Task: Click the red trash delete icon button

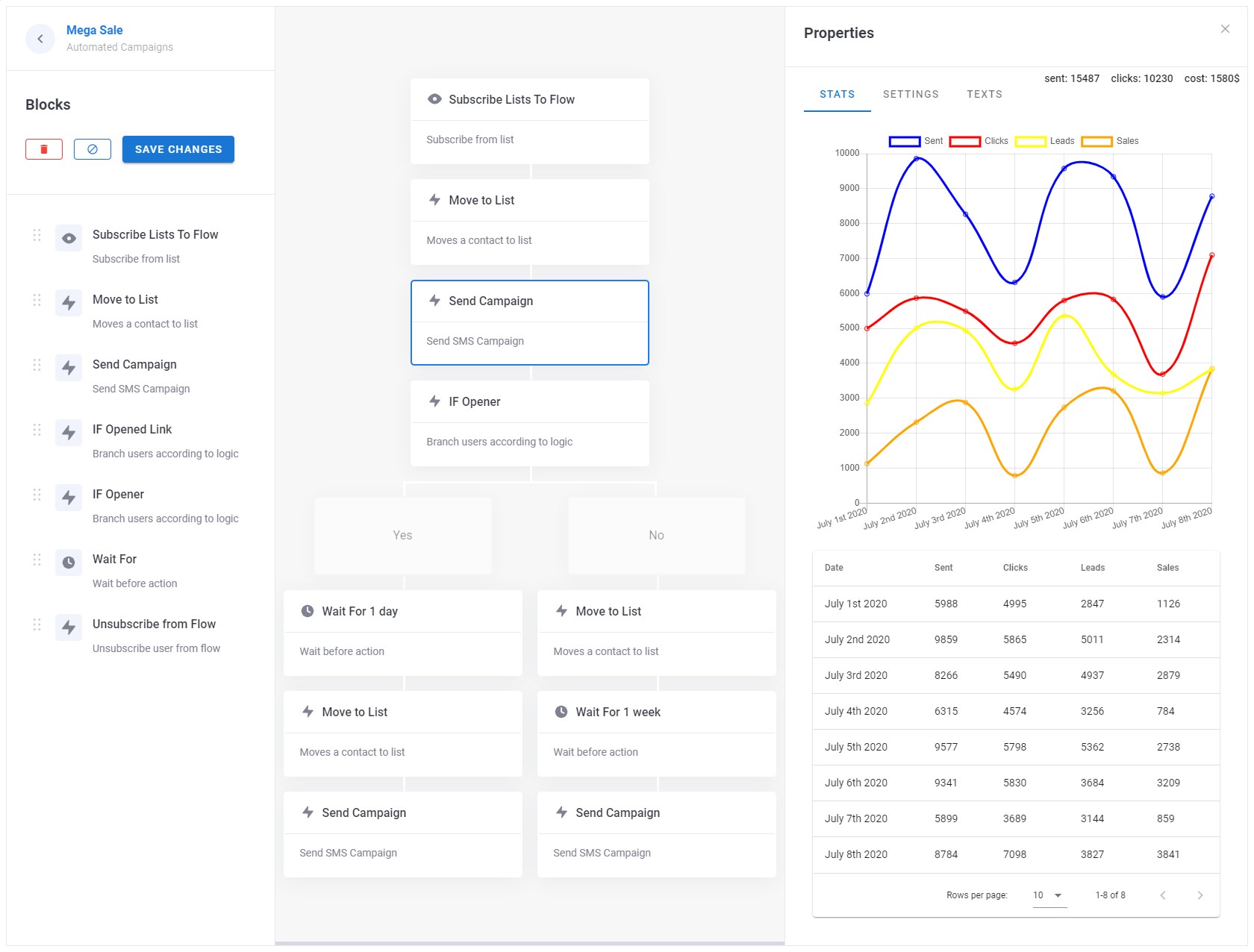Action: tap(44, 149)
